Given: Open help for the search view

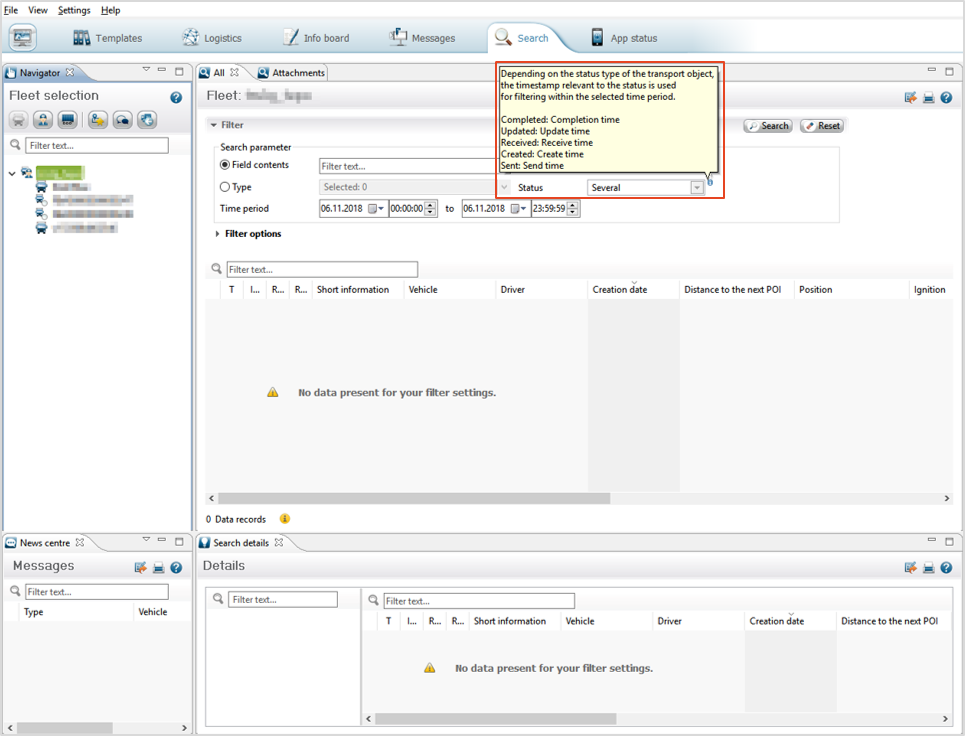Looking at the screenshot, I should tap(947, 97).
